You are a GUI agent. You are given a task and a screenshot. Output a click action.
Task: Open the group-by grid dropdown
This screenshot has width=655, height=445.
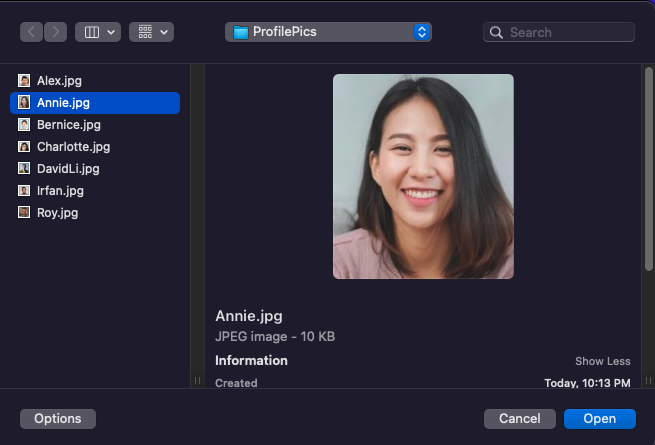pos(151,32)
